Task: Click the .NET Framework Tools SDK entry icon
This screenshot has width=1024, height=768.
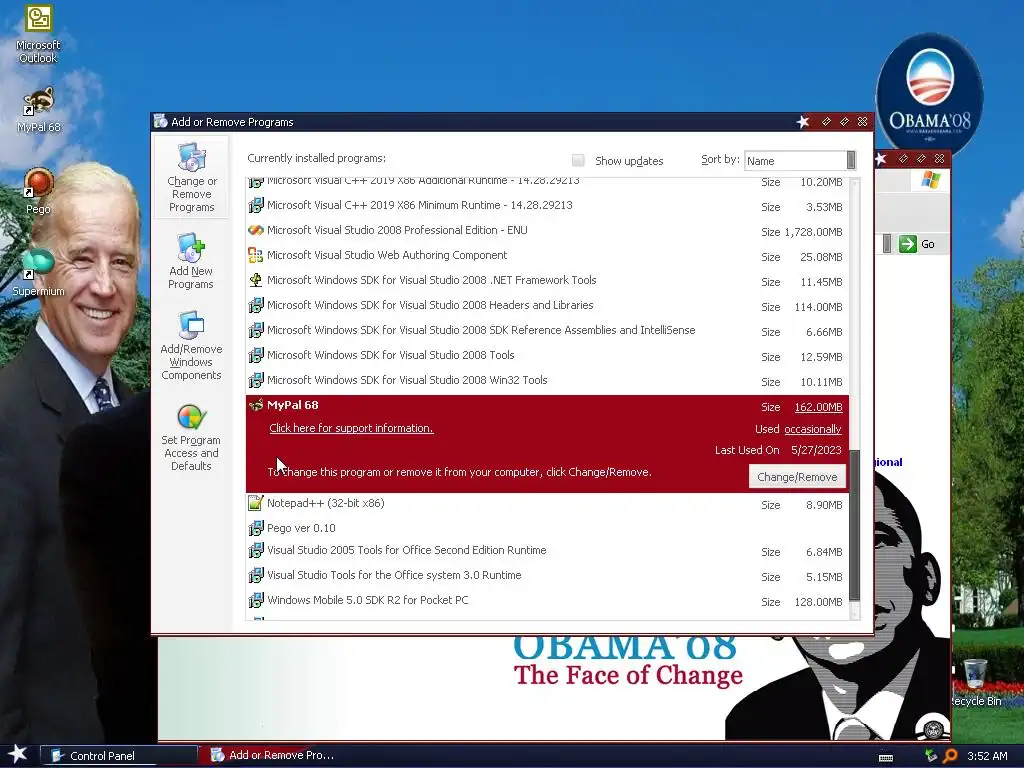Action: (255, 280)
